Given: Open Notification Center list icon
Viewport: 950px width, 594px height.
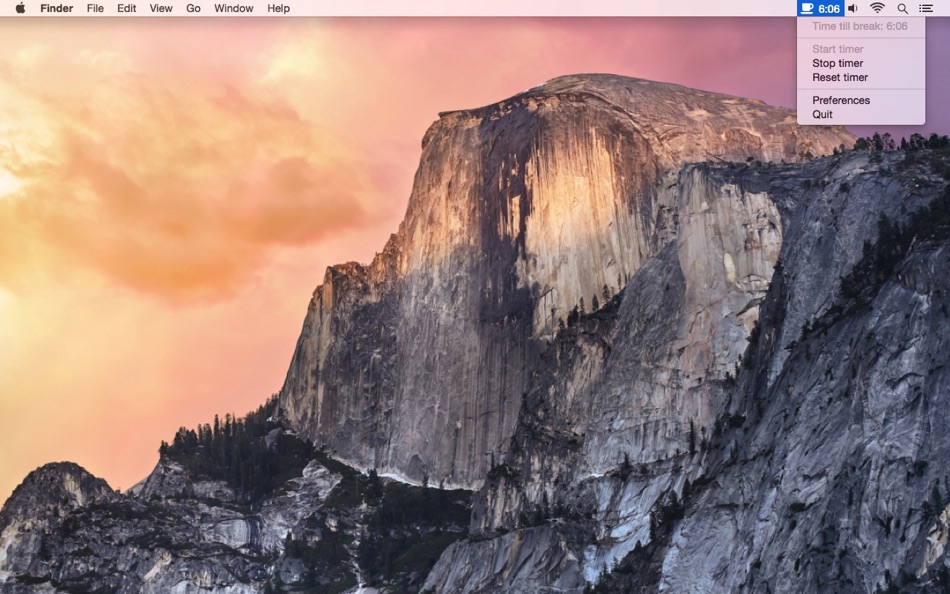Looking at the screenshot, I should click(926, 8).
